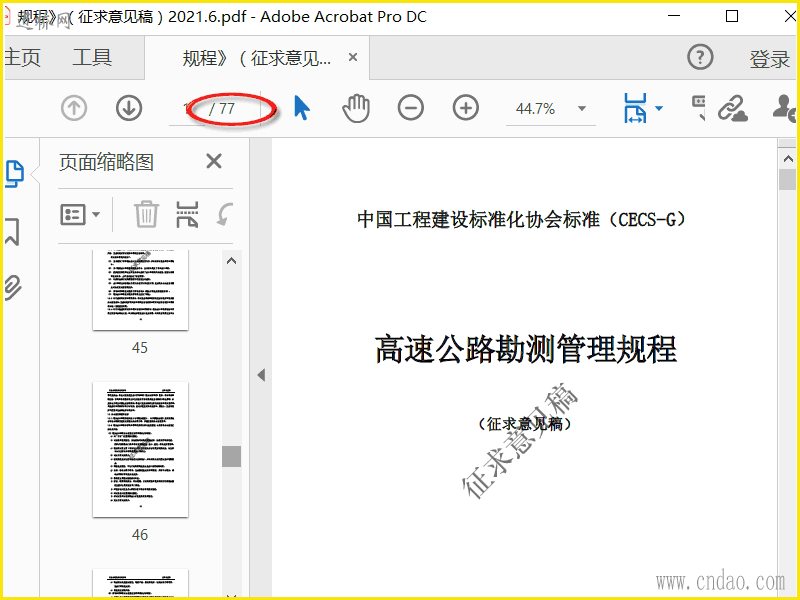This screenshot has height=600, width=800.
Task: Click the thumbnail panel page-fit icon
Action: tap(187, 214)
